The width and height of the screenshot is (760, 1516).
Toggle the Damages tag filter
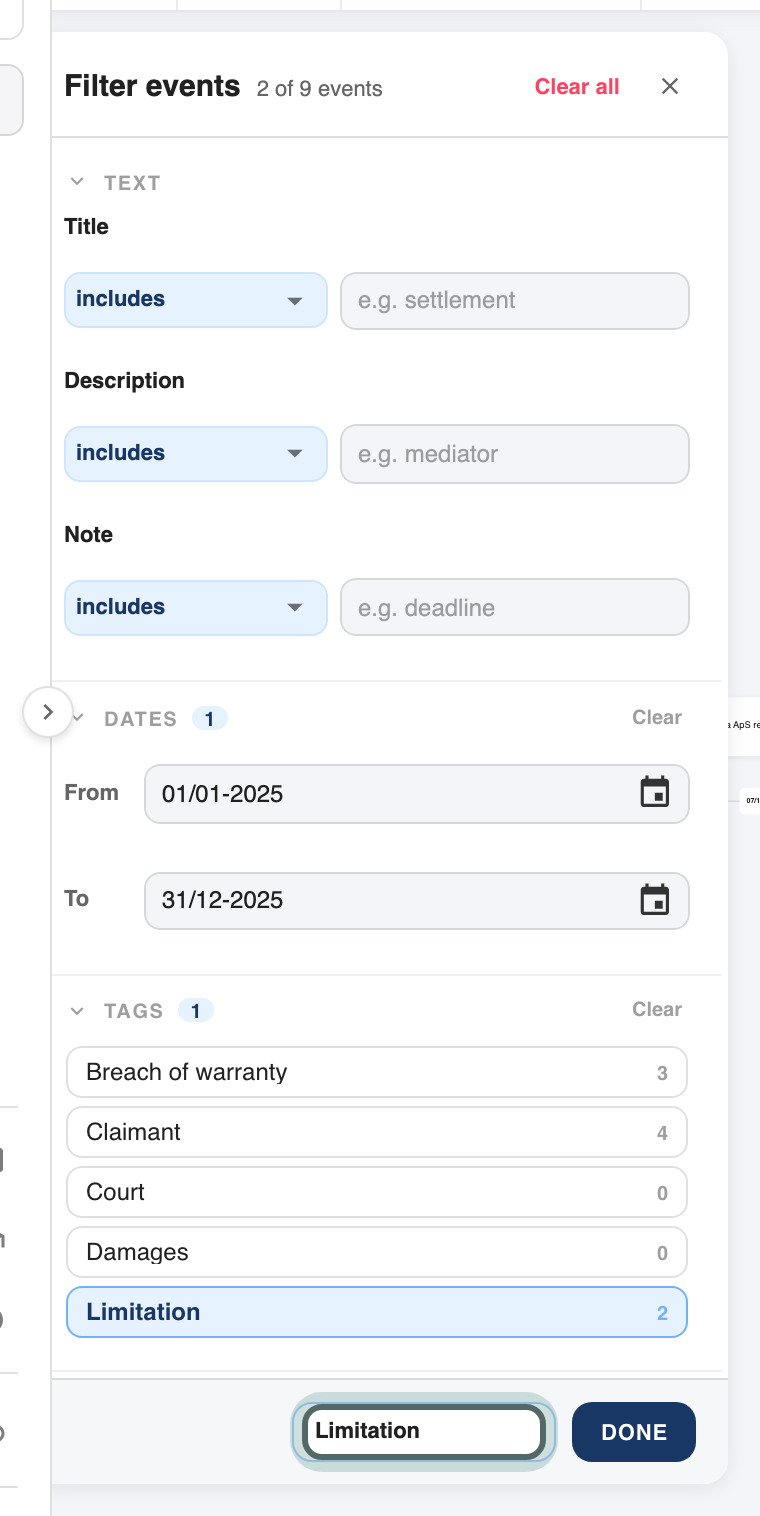pos(377,1252)
